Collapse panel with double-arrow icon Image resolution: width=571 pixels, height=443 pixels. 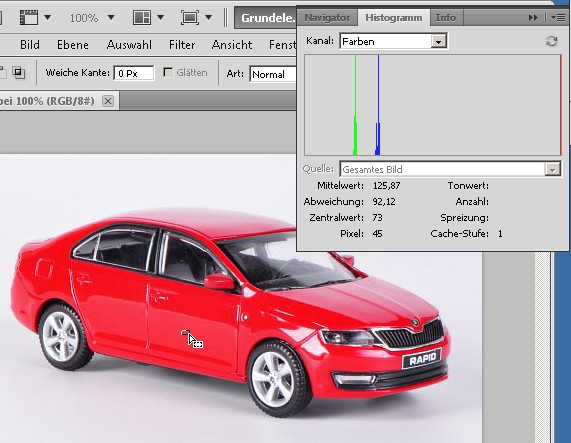coord(533,17)
